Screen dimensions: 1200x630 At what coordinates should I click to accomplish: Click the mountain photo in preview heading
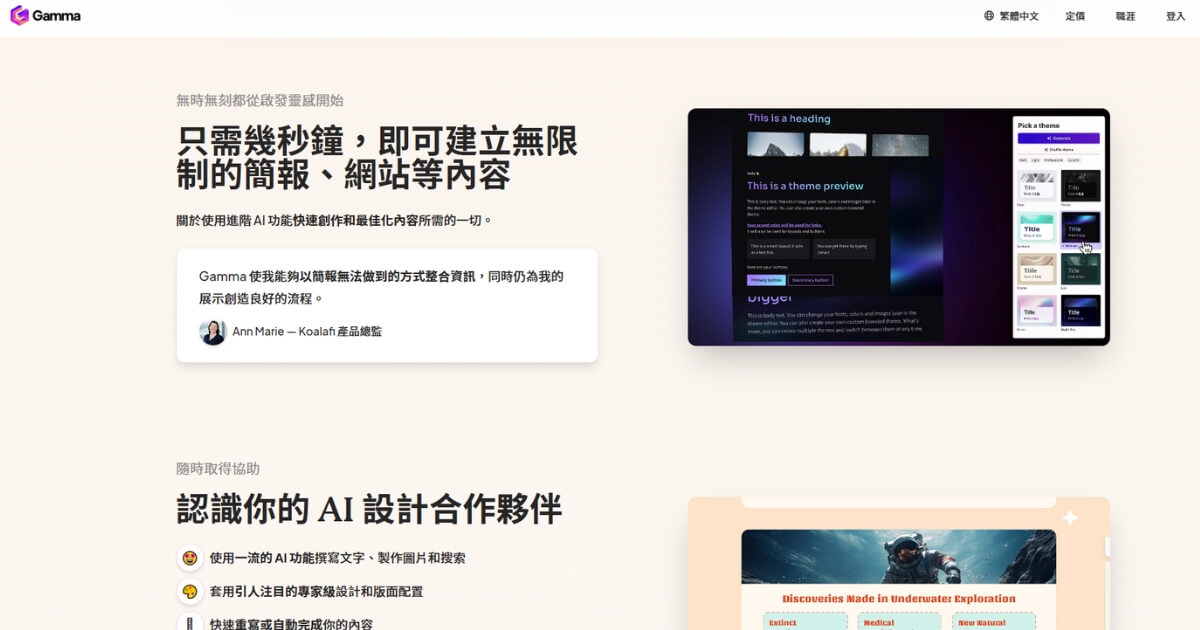775,145
